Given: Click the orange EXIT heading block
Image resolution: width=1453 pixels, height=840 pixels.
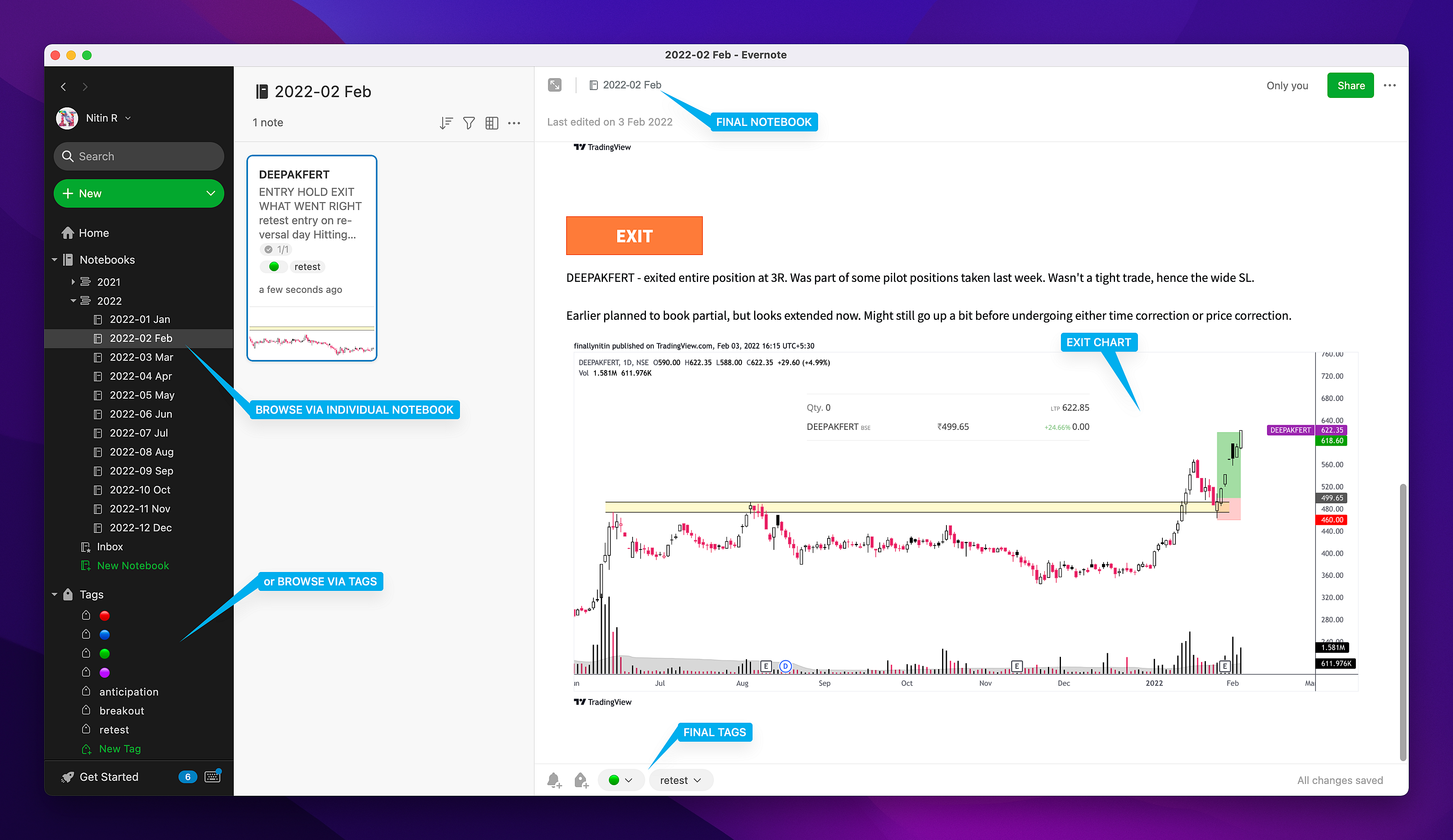Looking at the screenshot, I should click(634, 235).
